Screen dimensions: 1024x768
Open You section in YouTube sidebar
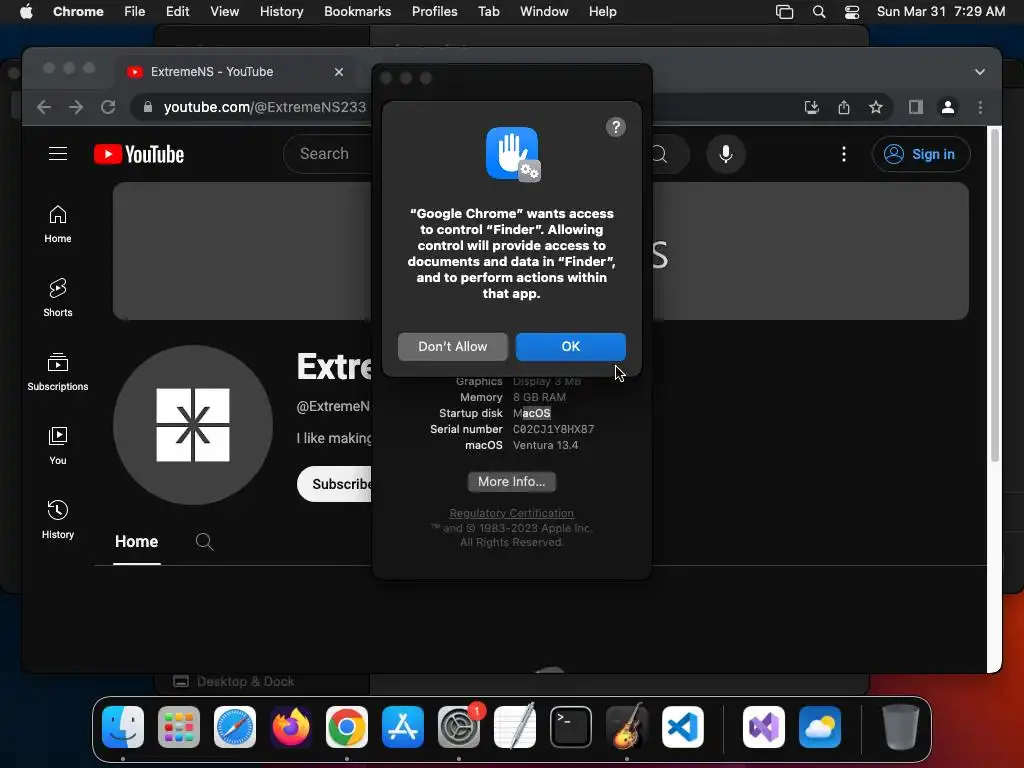(x=58, y=445)
